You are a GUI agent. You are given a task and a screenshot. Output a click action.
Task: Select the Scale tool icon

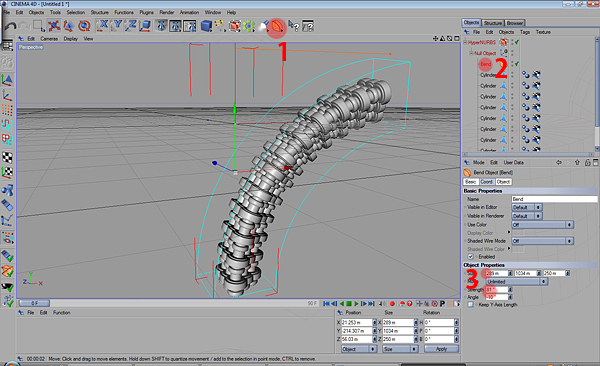[69, 26]
